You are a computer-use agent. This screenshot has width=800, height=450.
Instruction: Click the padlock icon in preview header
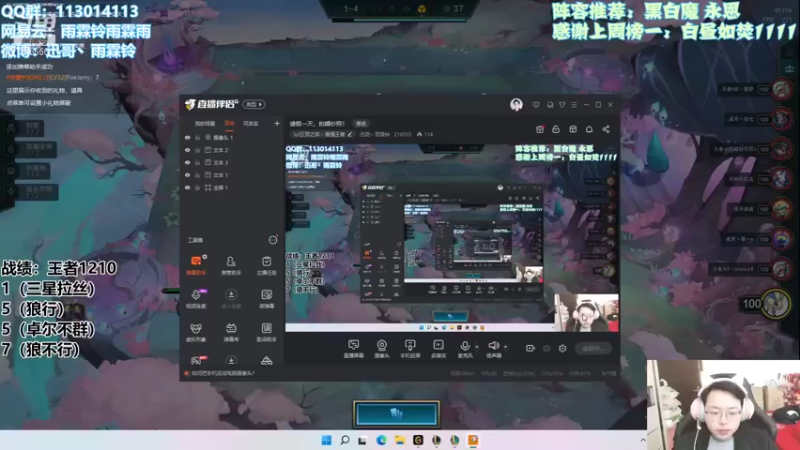point(556,129)
